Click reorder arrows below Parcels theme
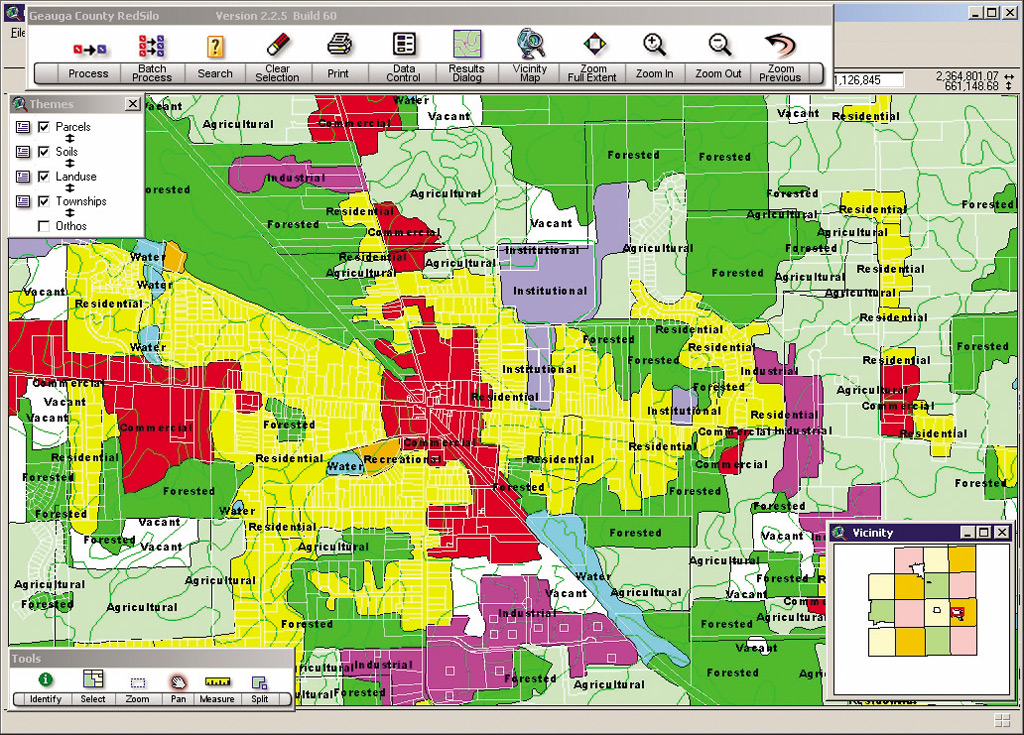 click(x=70, y=139)
